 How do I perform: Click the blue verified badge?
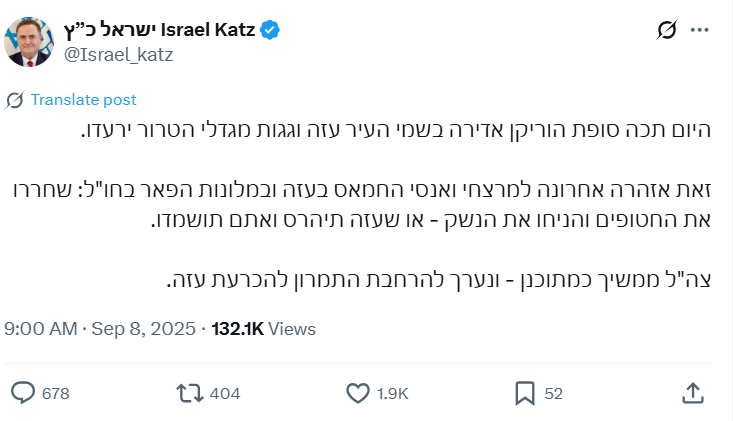pyautogui.click(x=270, y=30)
